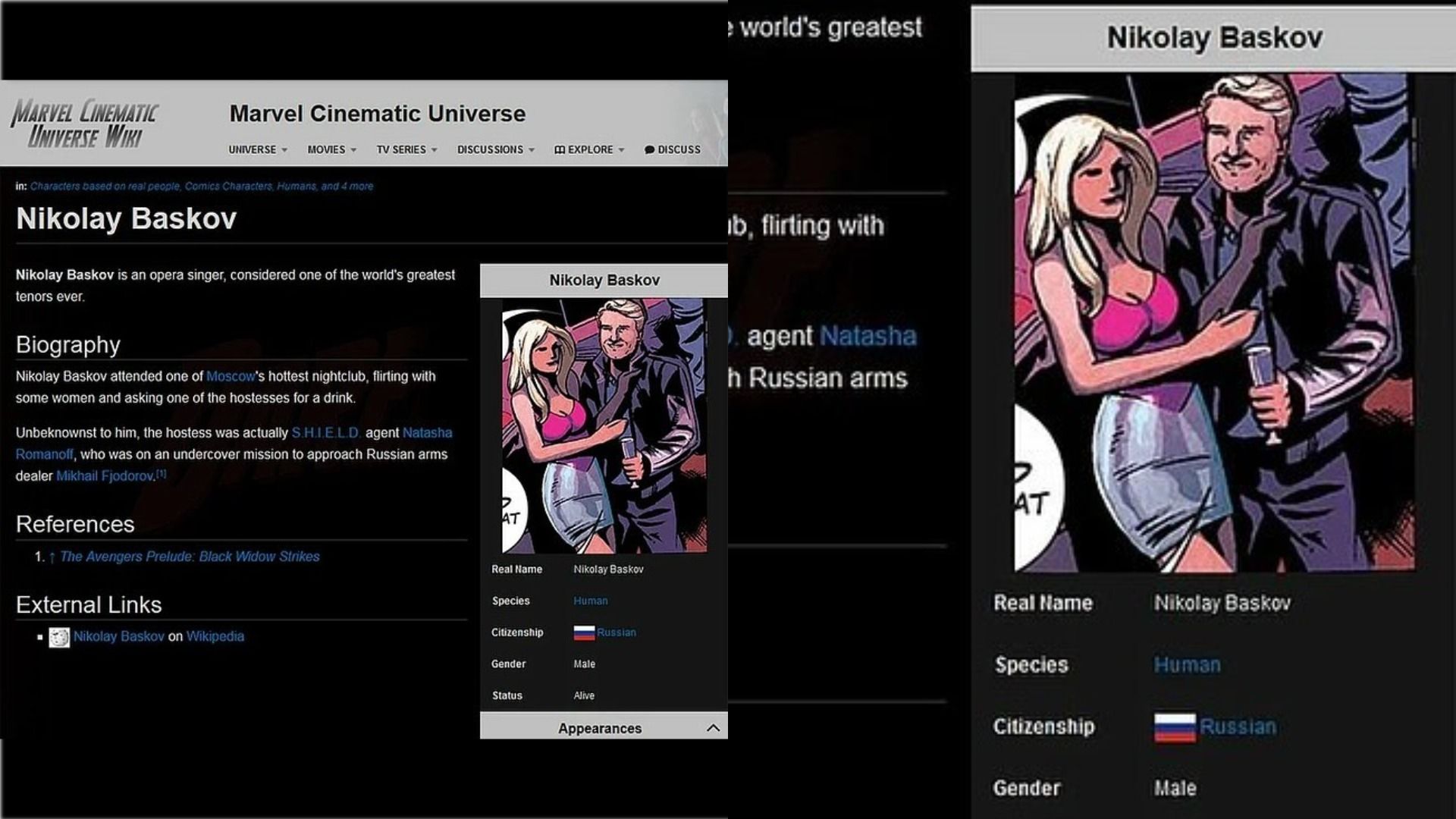Click the large enlarged comic image of Nikolay Baskov
The height and width of the screenshot is (819, 1456).
click(x=1214, y=322)
